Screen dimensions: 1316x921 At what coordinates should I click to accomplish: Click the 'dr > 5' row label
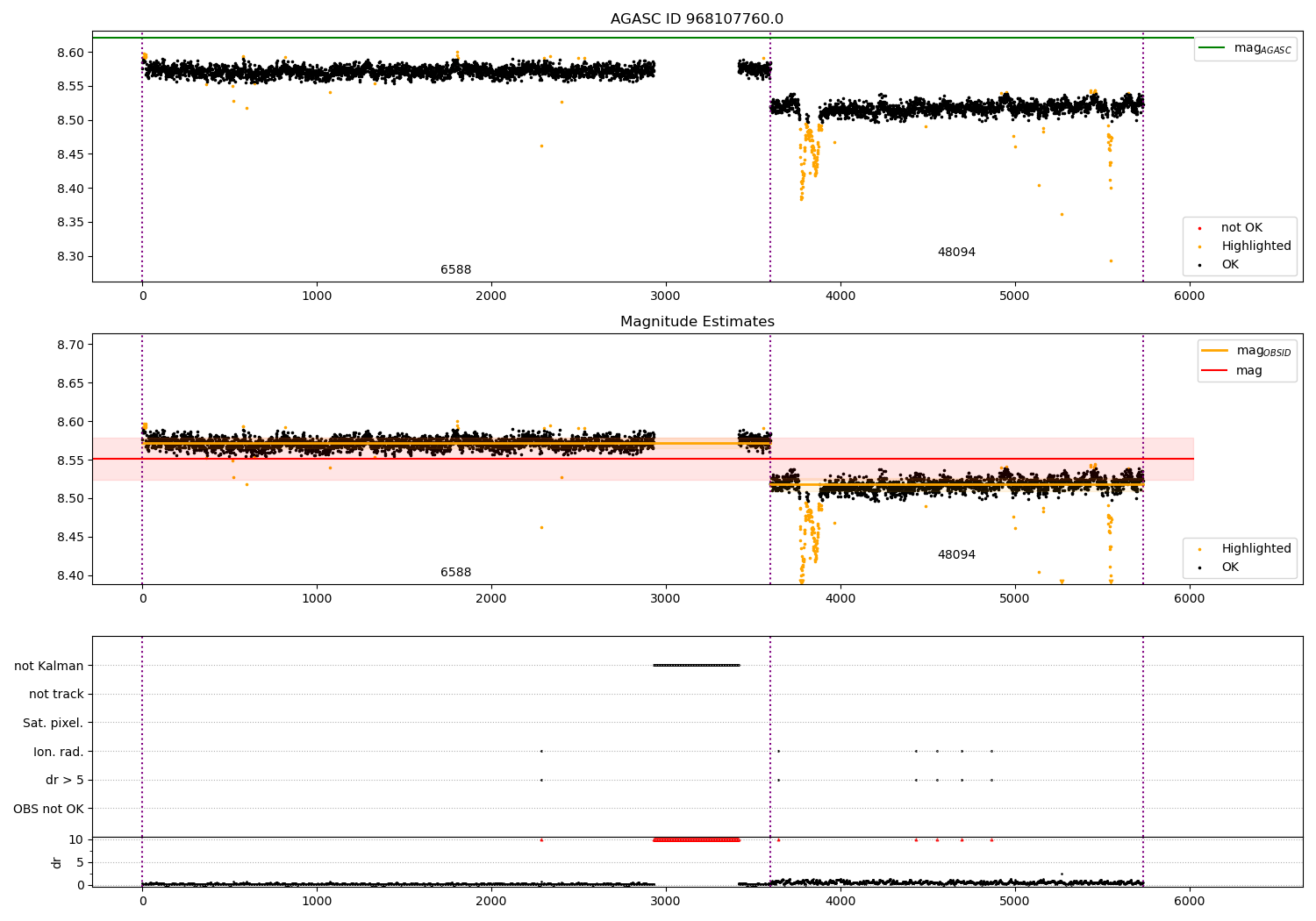coord(65,781)
